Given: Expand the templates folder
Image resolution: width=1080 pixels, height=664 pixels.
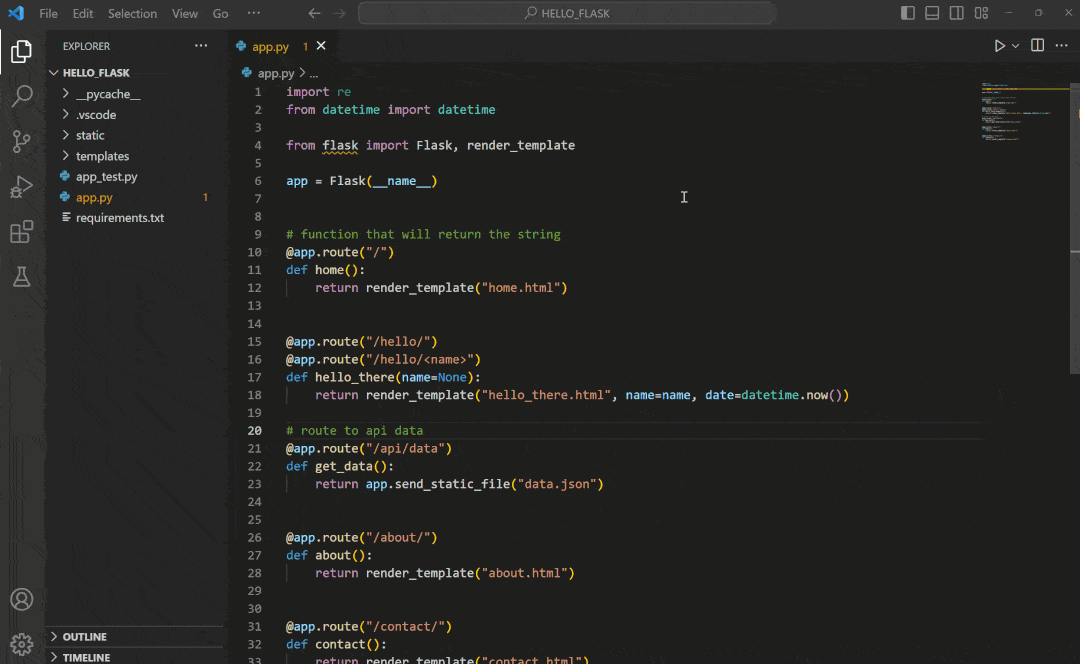Looking at the screenshot, I should pos(103,155).
